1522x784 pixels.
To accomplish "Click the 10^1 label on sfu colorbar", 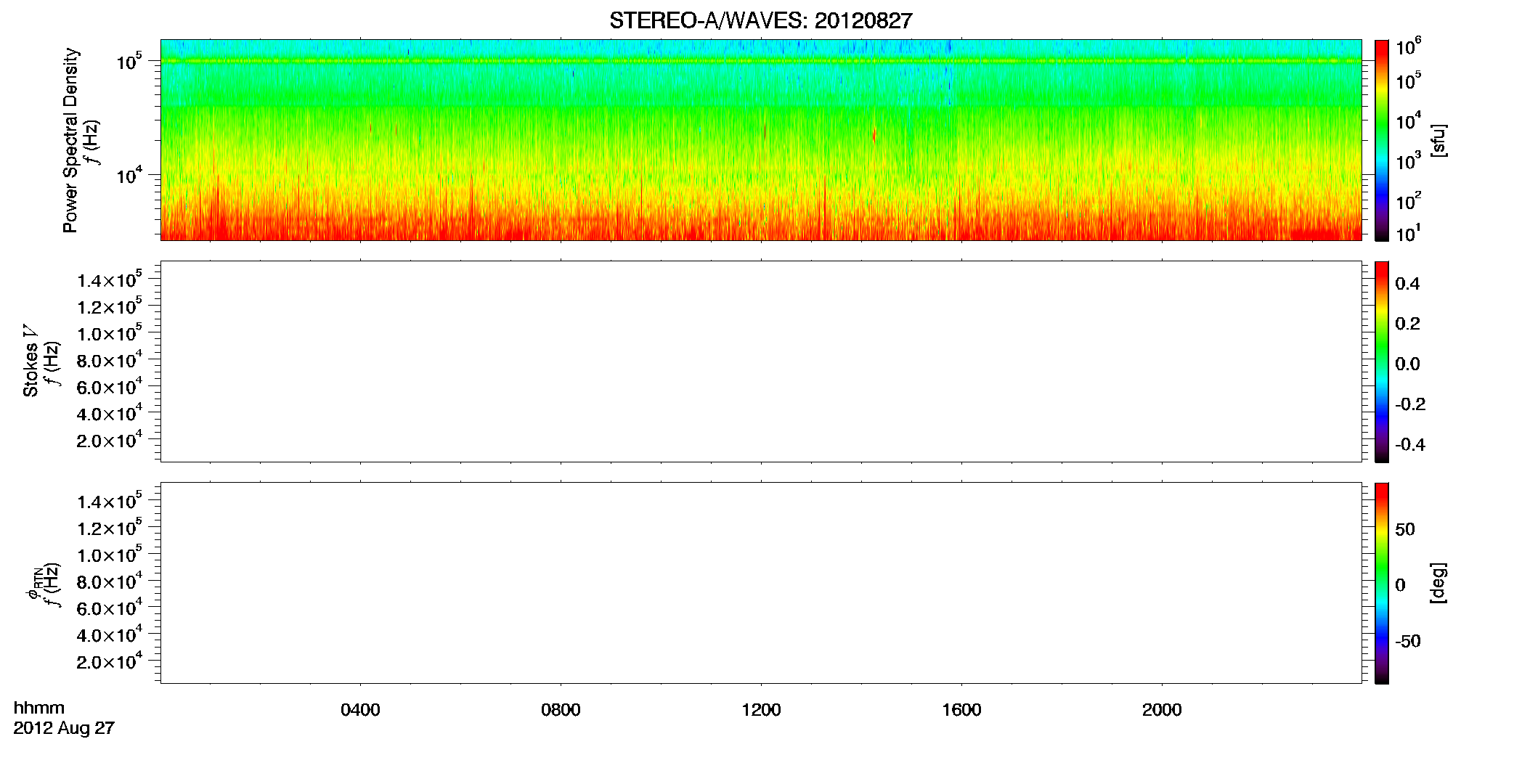I will click(x=1408, y=233).
